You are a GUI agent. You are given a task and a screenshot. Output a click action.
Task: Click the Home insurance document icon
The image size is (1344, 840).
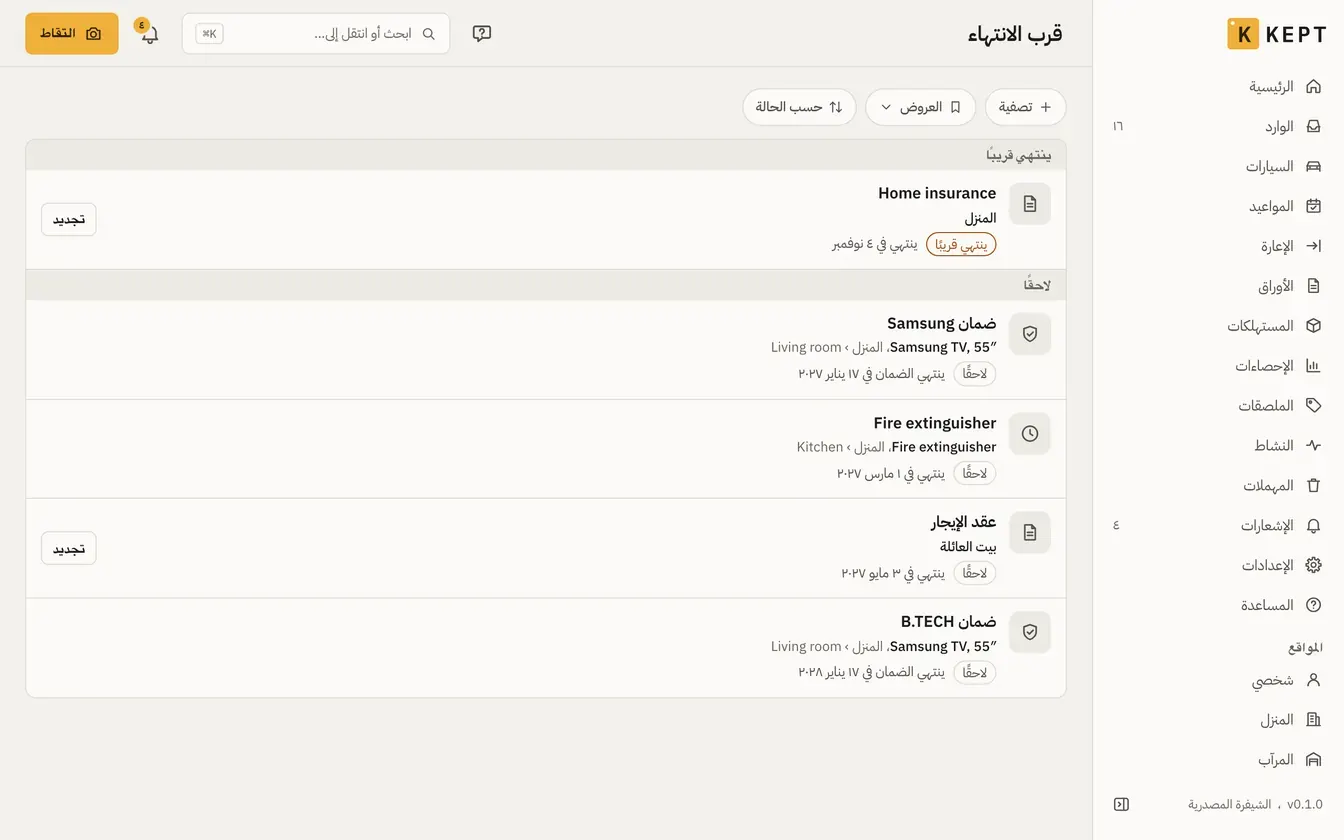tap(1030, 204)
